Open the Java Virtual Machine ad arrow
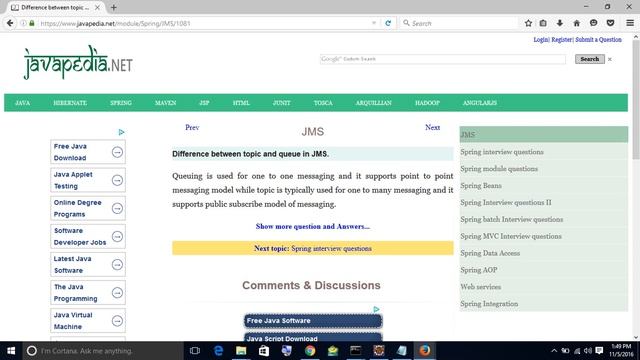640x360 pixels. coord(117,321)
